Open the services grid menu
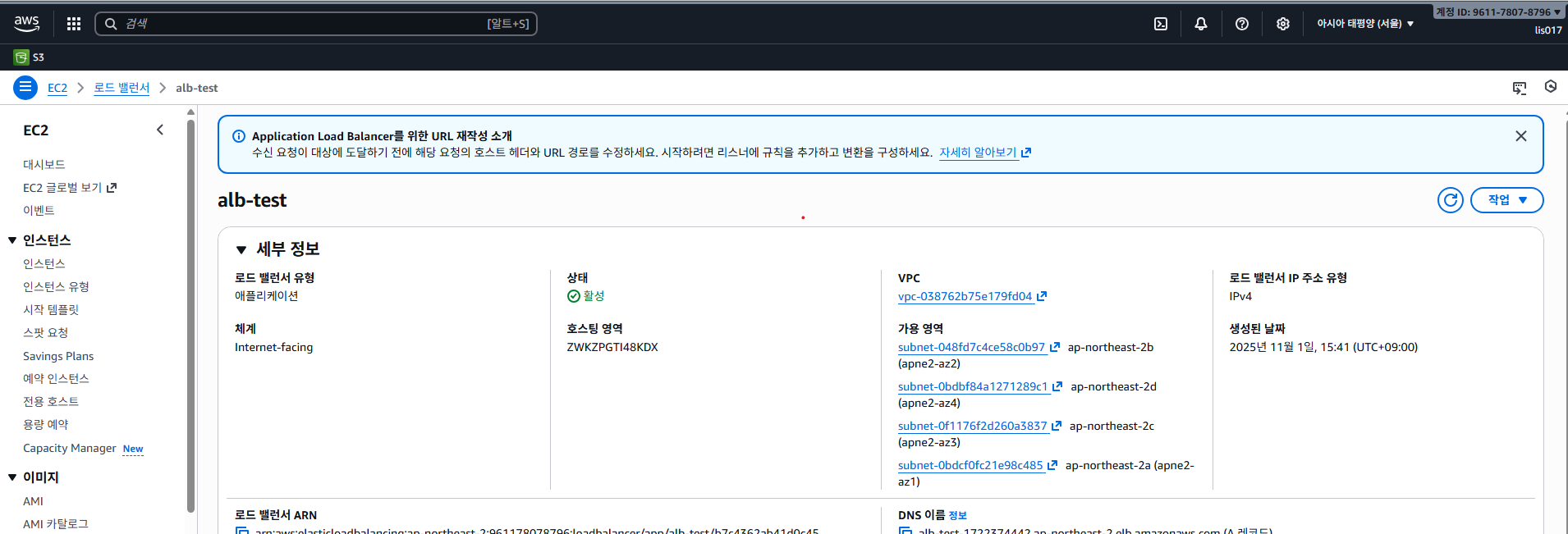Viewport: 1568px width, 534px height. (74, 24)
